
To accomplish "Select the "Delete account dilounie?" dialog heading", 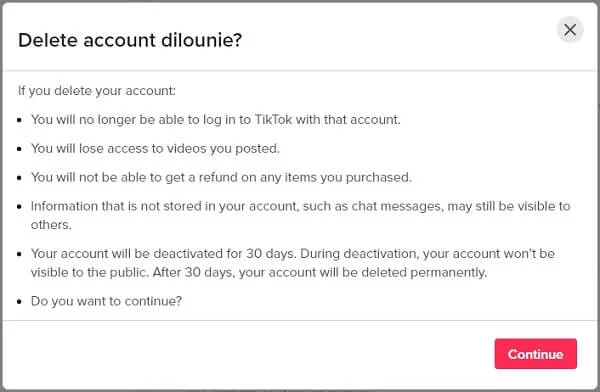I will point(130,40).
